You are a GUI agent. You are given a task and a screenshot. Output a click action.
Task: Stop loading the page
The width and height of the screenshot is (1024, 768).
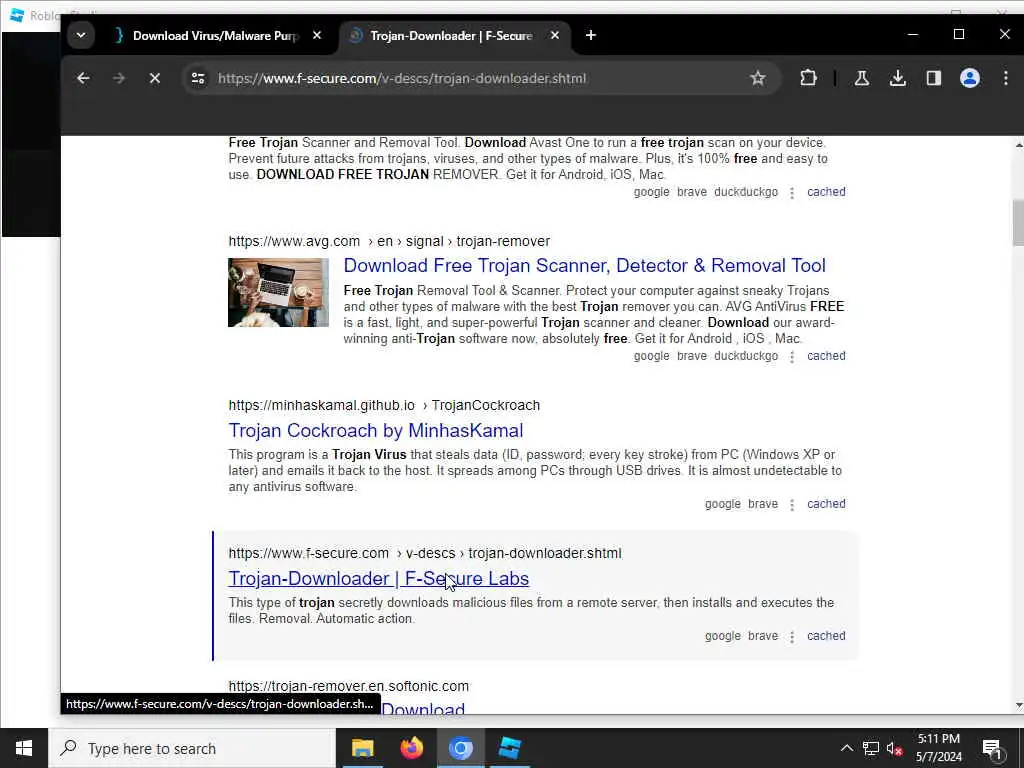(x=155, y=78)
